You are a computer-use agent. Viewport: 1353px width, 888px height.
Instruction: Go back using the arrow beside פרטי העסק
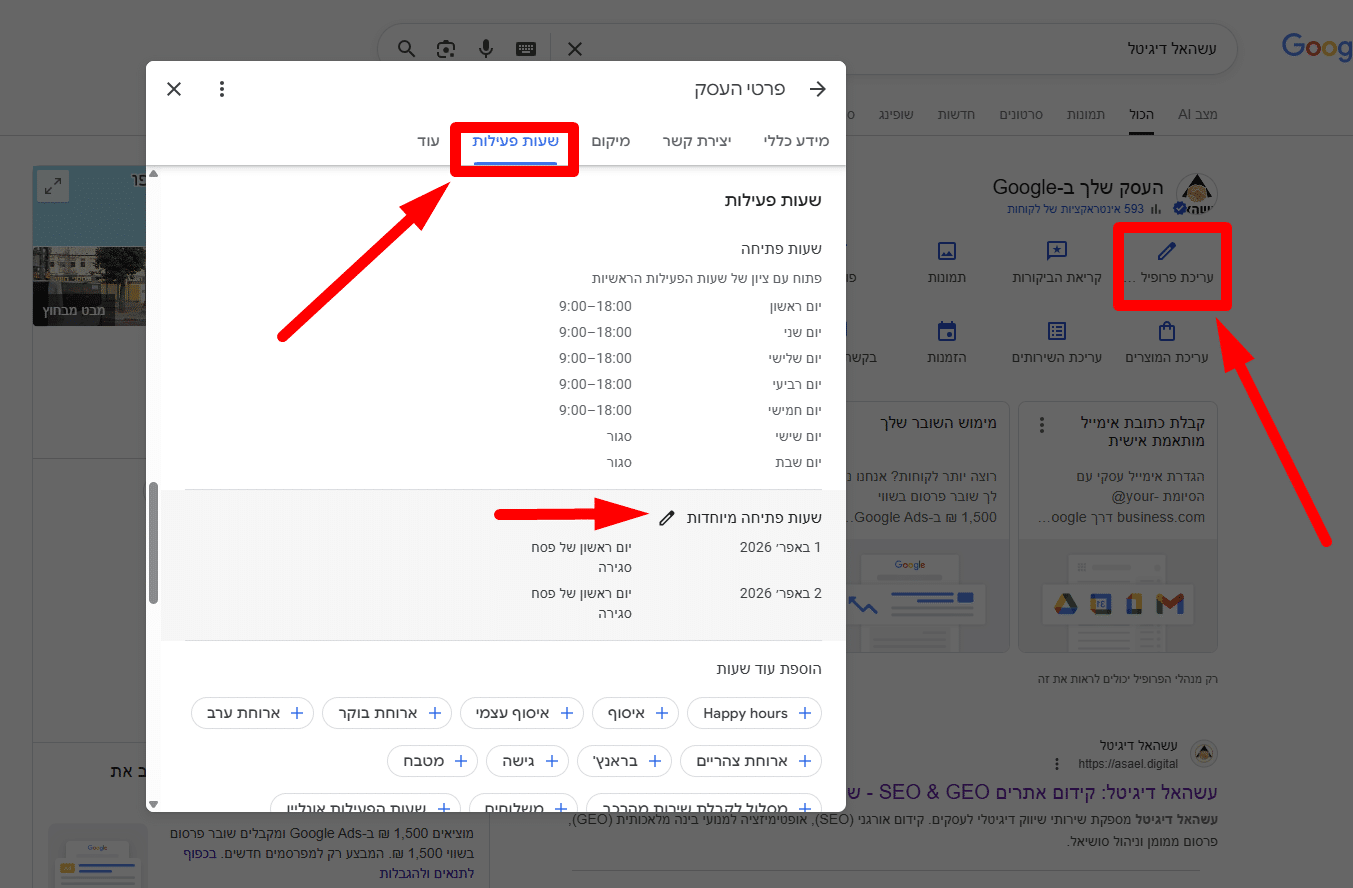(818, 89)
